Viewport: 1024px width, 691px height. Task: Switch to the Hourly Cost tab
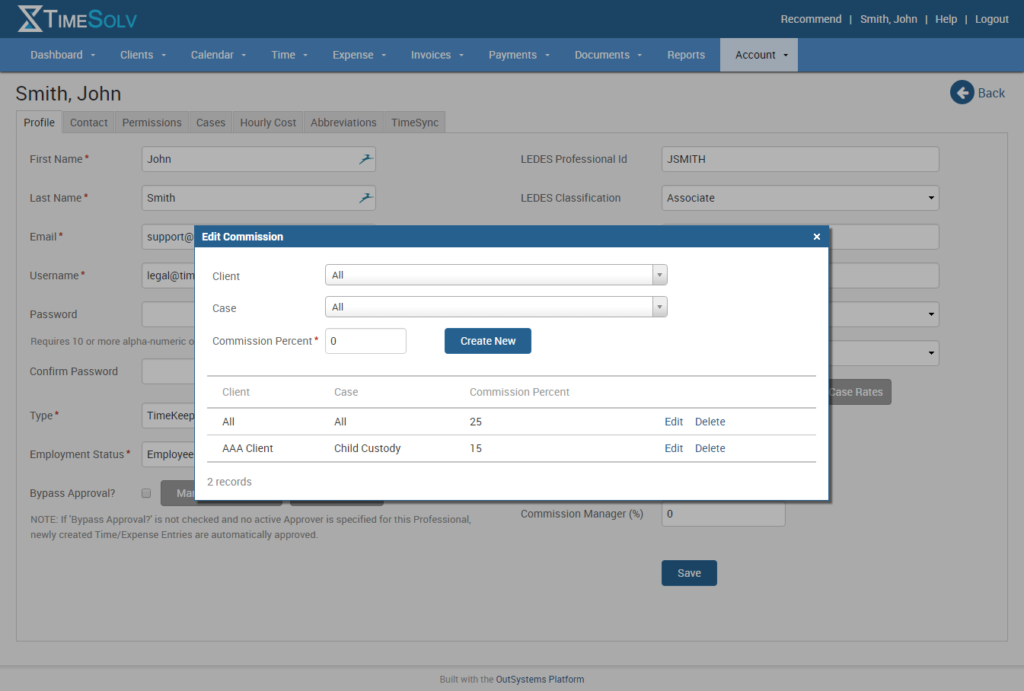click(x=267, y=122)
